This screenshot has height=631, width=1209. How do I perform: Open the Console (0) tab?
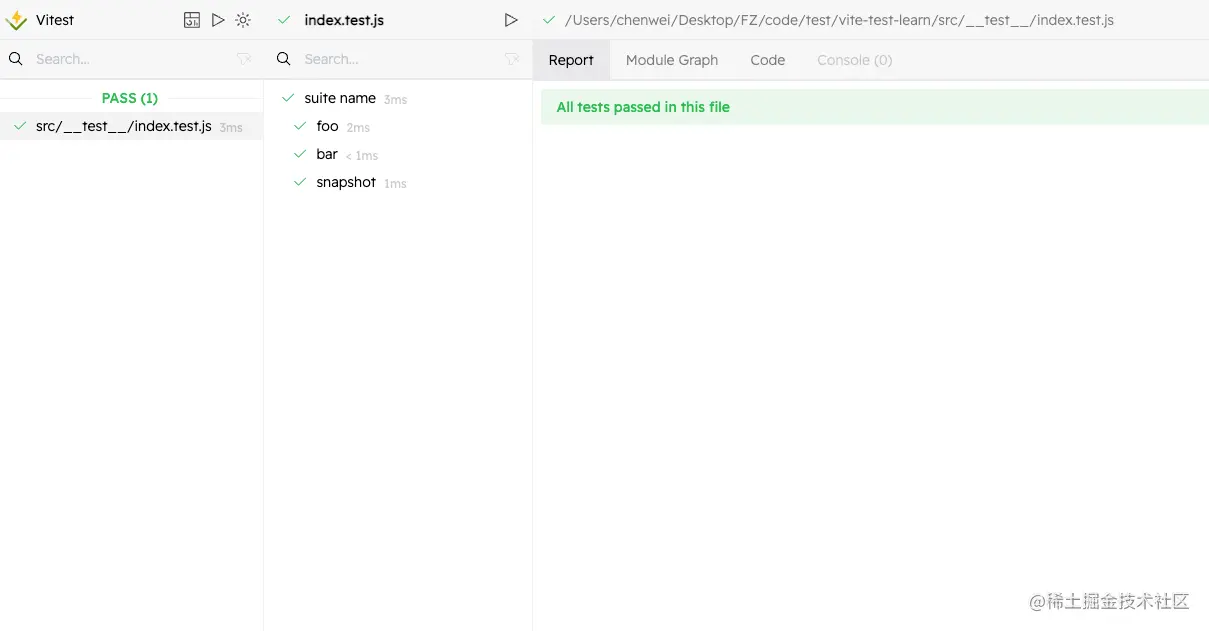[x=854, y=60]
